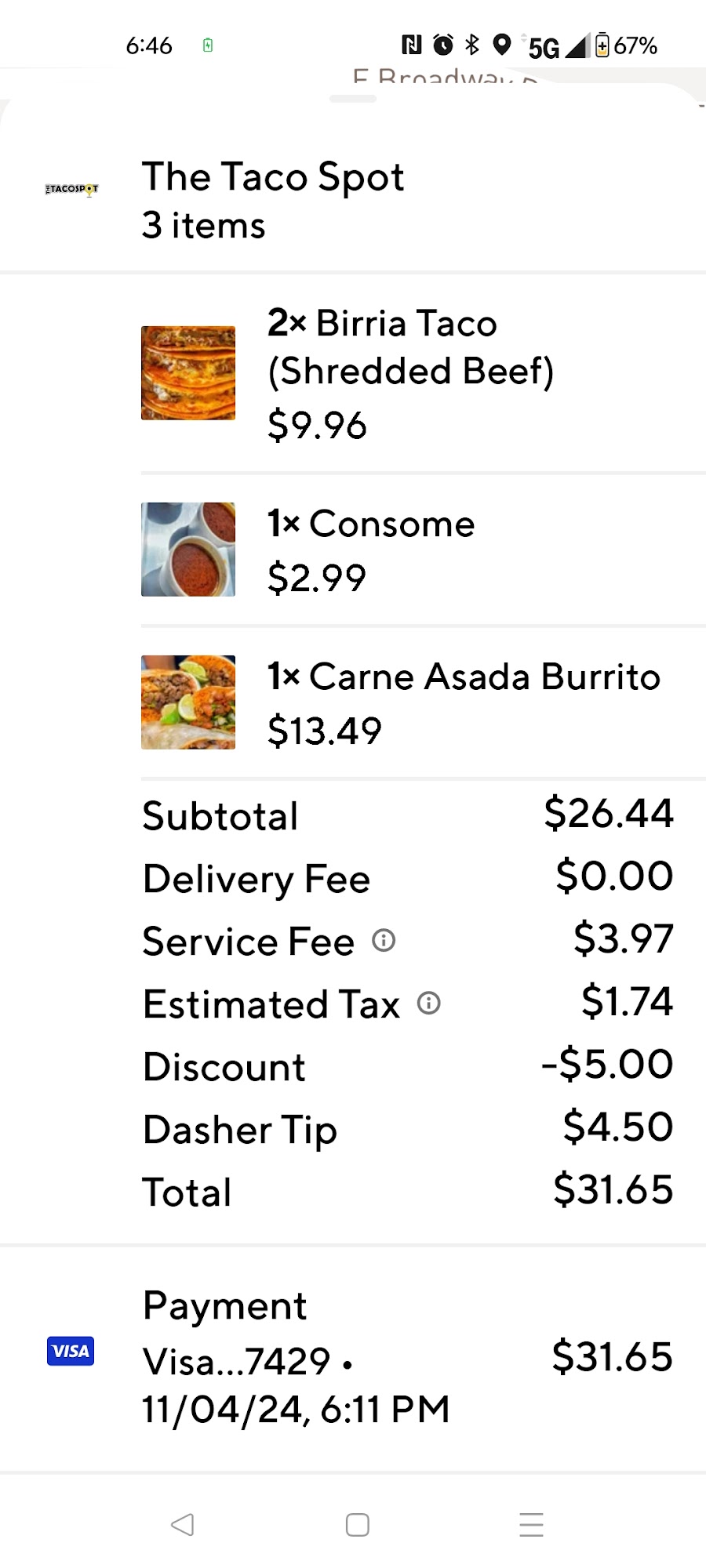Screen dimensions: 706x1568
Task: Tap the Service Fee info icon
Action: coord(384,940)
